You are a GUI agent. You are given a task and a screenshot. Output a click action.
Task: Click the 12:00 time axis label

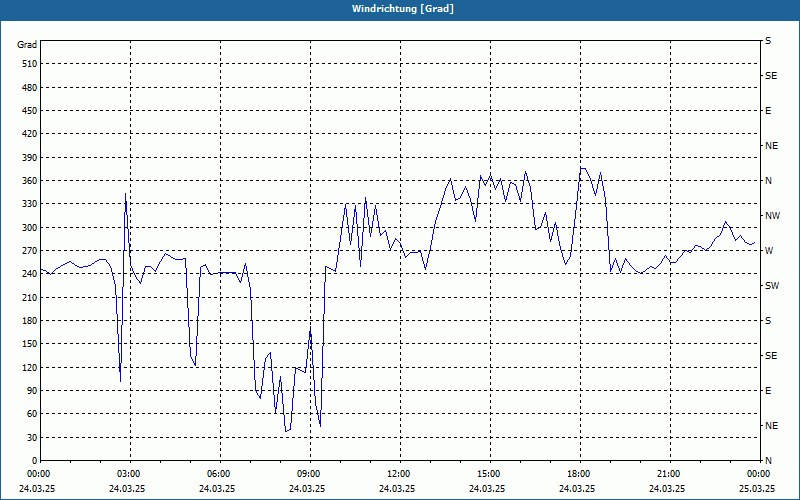[398, 474]
